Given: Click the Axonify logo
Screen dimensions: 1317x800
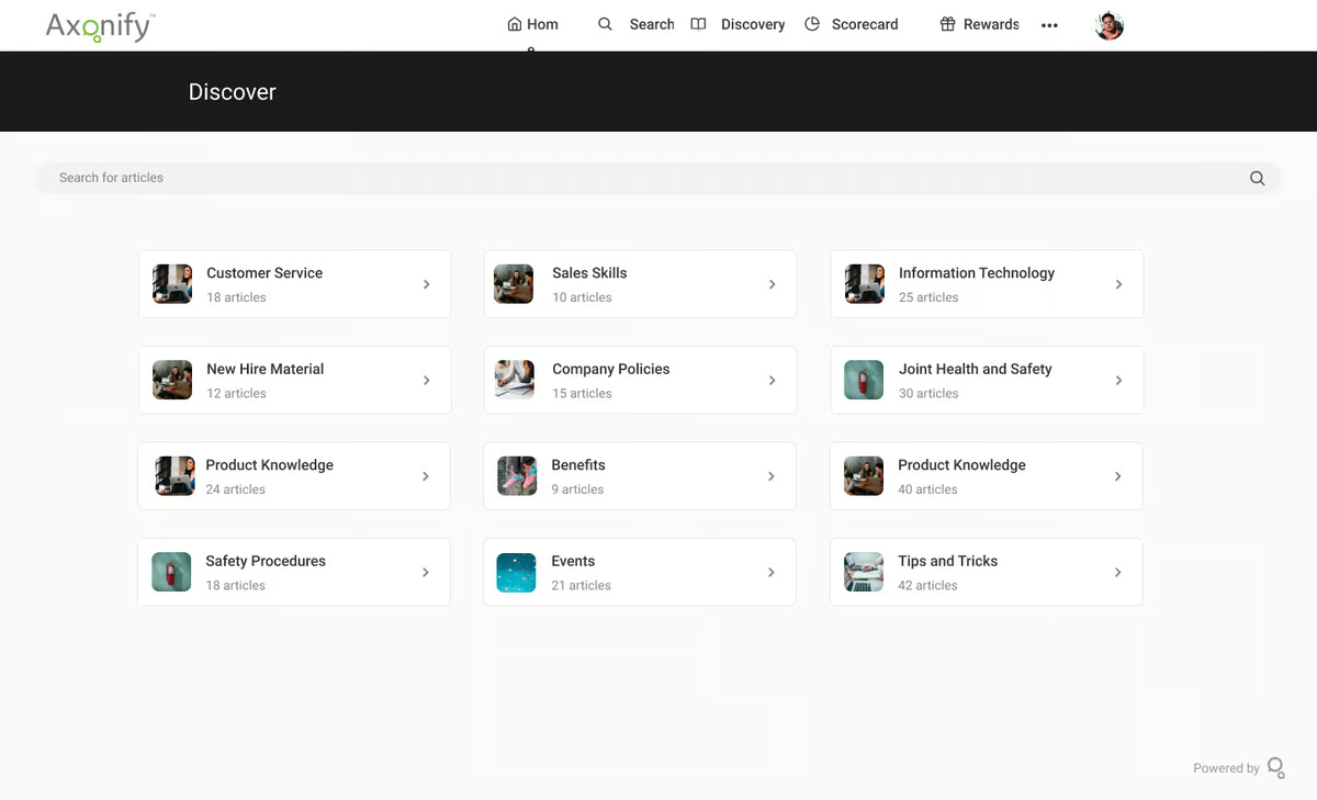Looking at the screenshot, I should click(x=100, y=26).
